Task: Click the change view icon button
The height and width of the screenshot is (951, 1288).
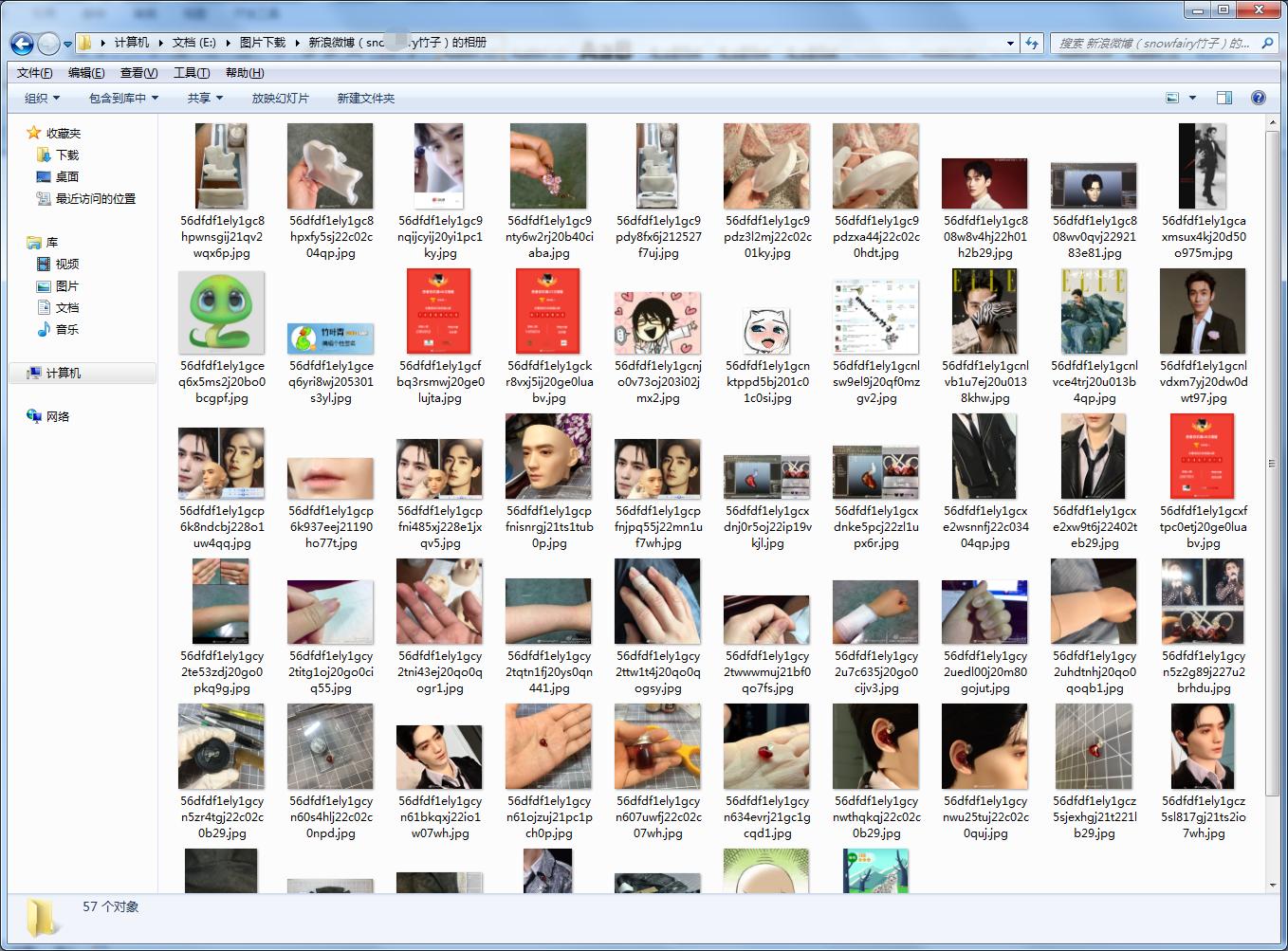Action: point(1172,98)
